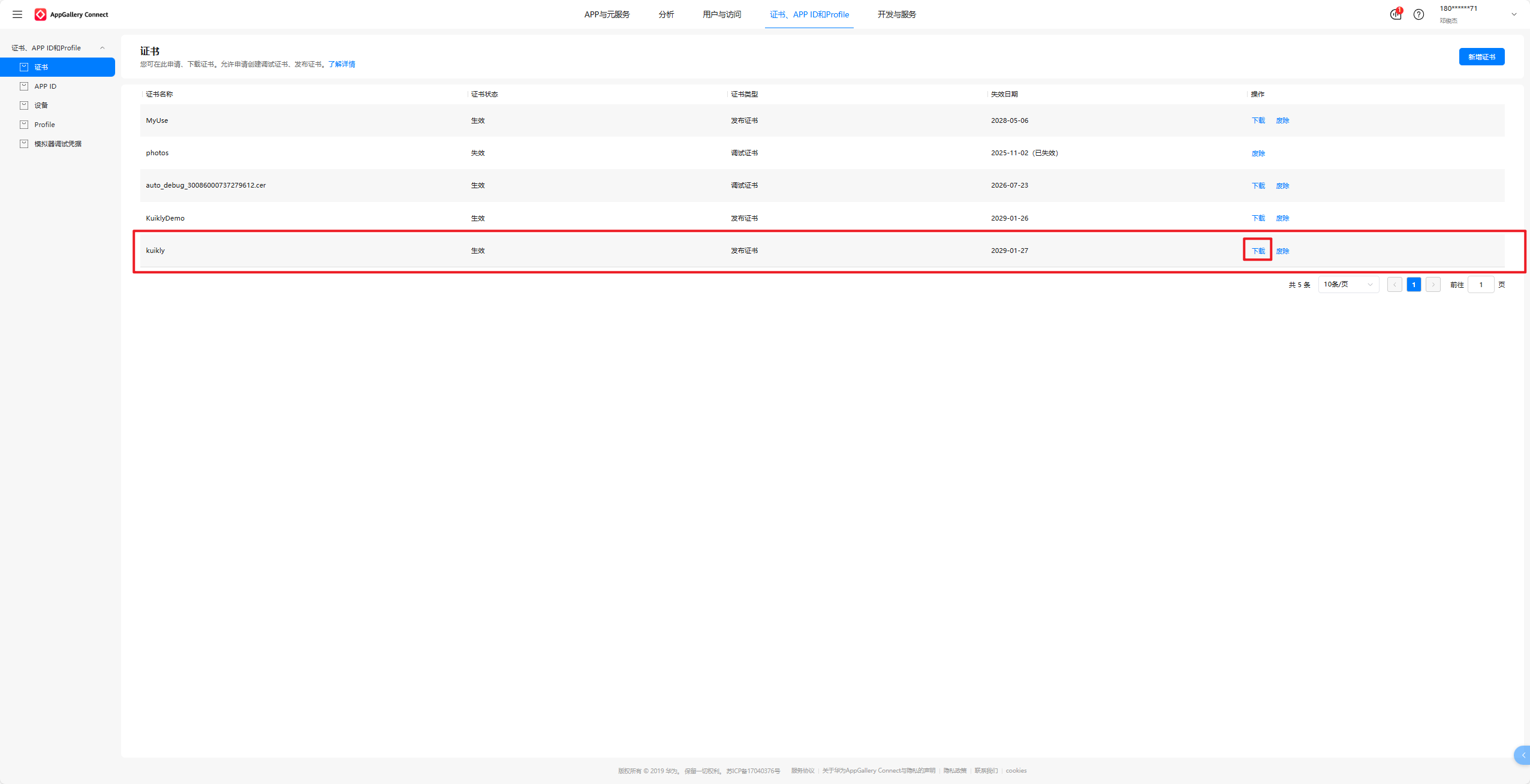Click the 证书 sidebar icon
This screenshot has width=1530, height=784.
click(x=24, y=67)
